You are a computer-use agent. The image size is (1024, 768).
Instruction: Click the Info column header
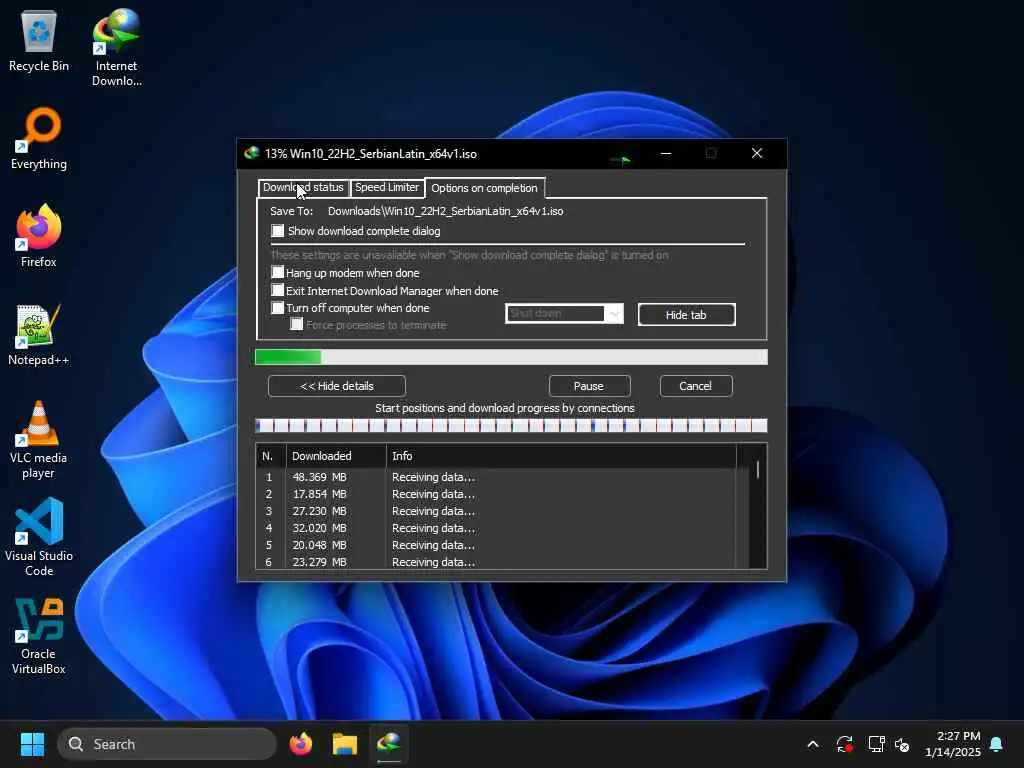tap(561, 456)
